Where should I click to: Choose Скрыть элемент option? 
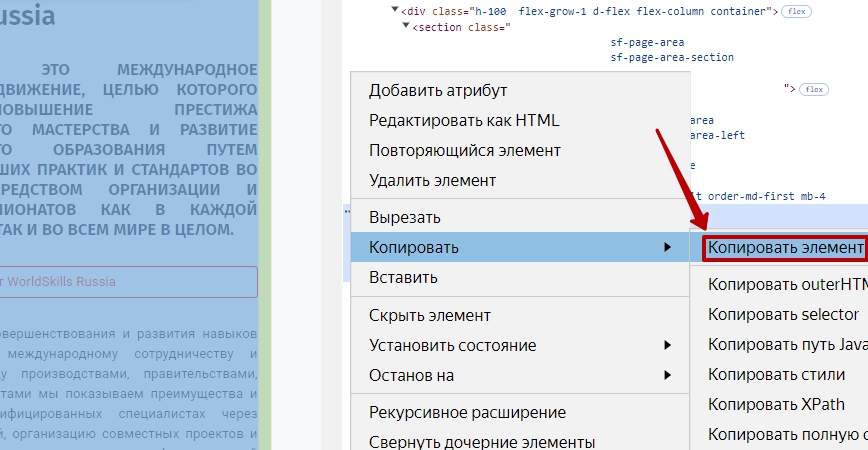429,315
